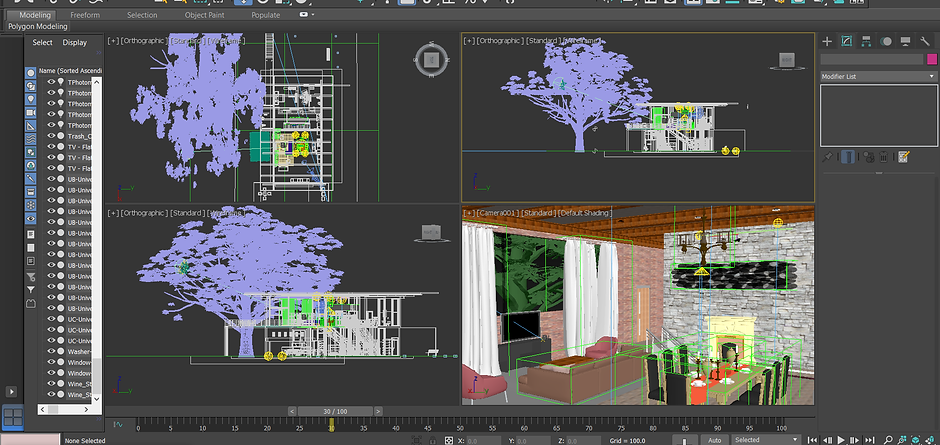Open the [Camera001] viewport view menu

497,213
